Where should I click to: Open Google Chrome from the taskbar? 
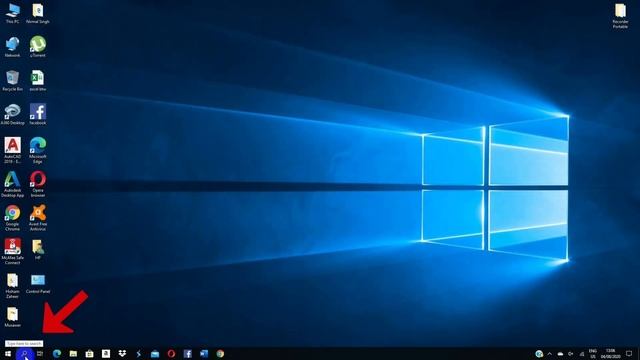click(x=220, y=353)
